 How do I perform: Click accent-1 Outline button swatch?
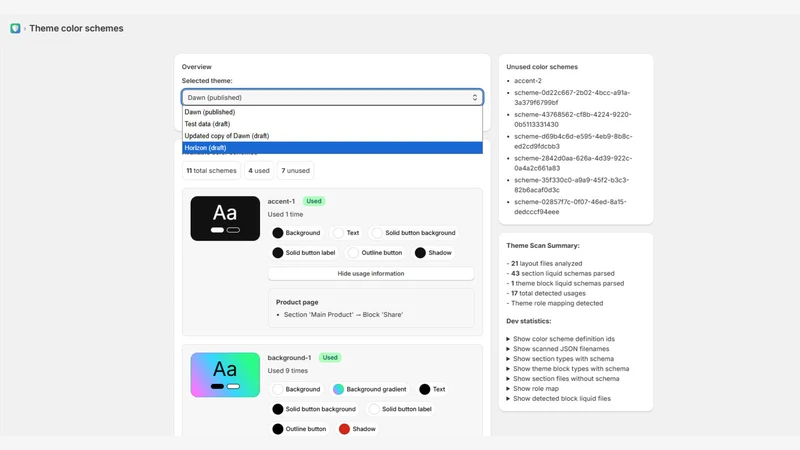point(353,253)
